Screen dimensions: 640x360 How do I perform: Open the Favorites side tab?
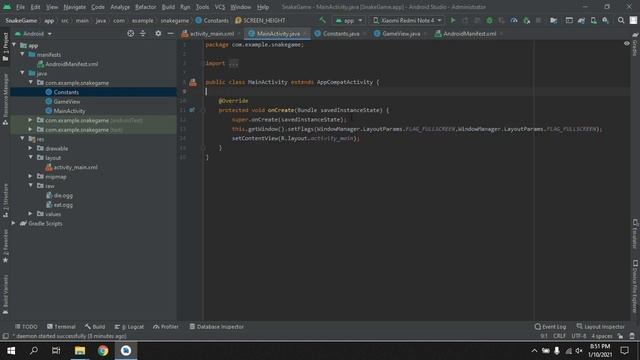5,246
